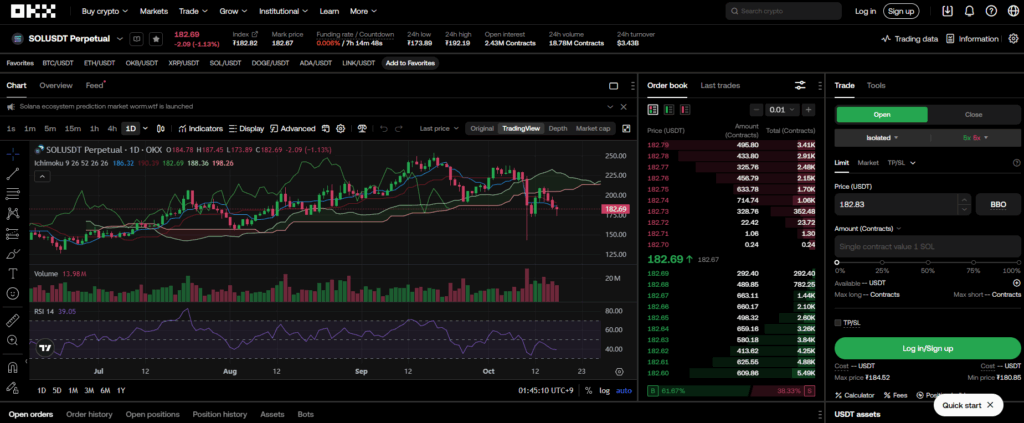Add SOLUSDT to favorites with star
The width and height of the screenshot is (1024, 423).
[156, 39]
